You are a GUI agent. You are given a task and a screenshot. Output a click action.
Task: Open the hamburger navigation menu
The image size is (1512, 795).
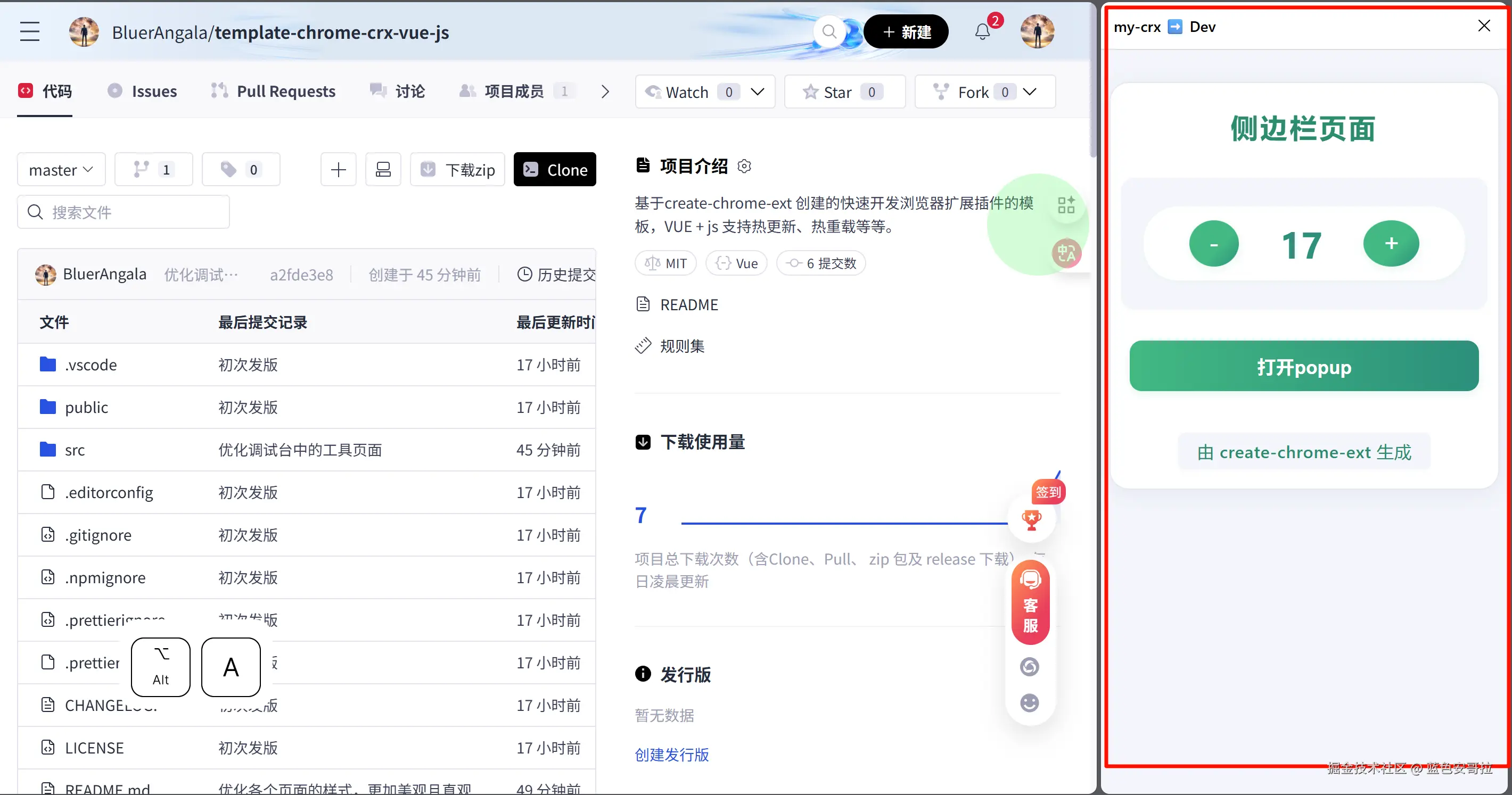tap(29, 32)
